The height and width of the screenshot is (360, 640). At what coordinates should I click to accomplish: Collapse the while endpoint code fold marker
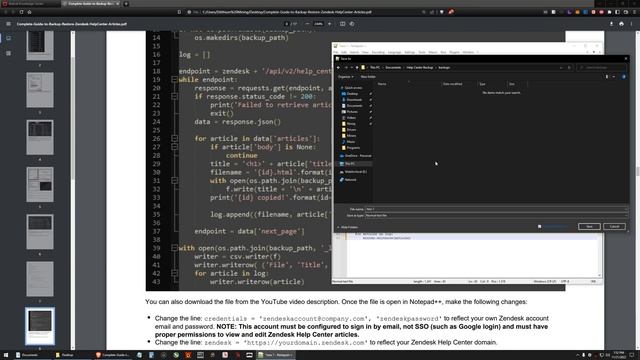[174, 80]
